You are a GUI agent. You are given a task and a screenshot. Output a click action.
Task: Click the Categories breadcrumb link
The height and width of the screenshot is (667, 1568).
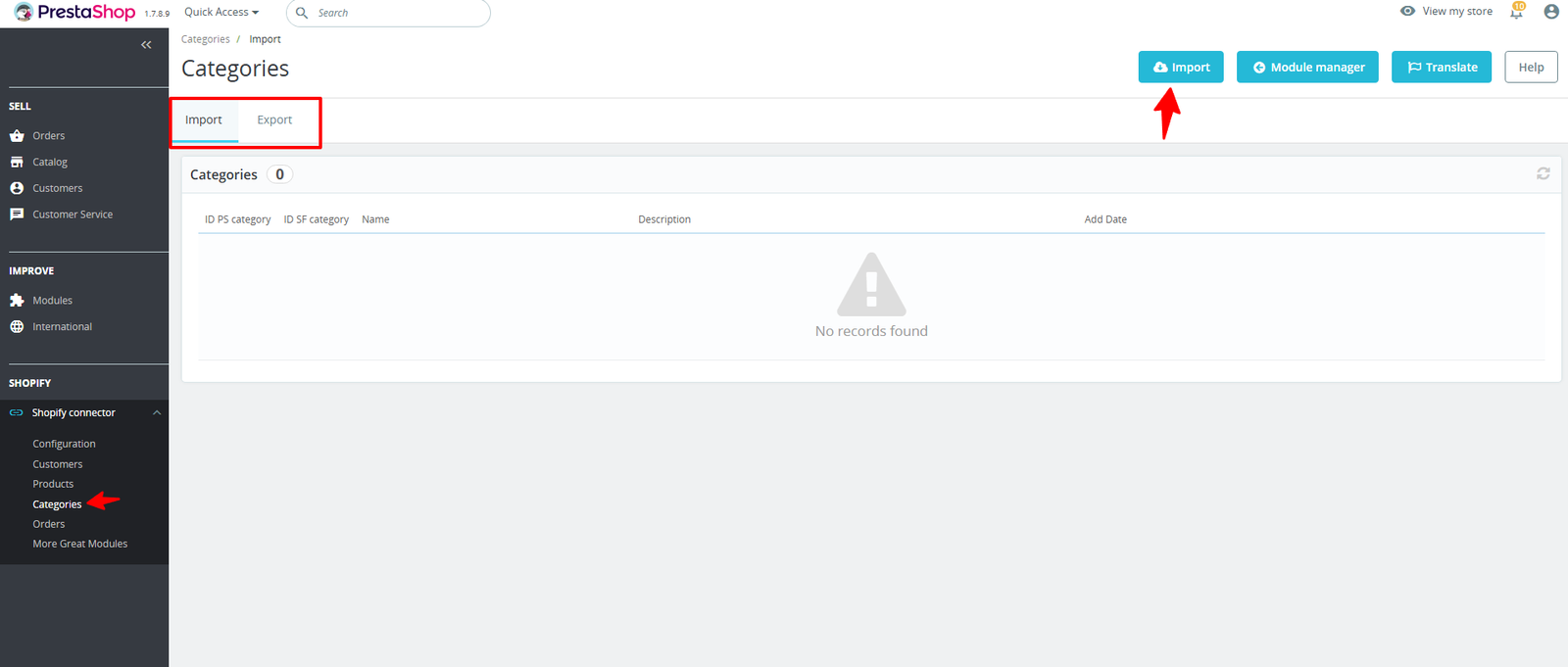206,39
